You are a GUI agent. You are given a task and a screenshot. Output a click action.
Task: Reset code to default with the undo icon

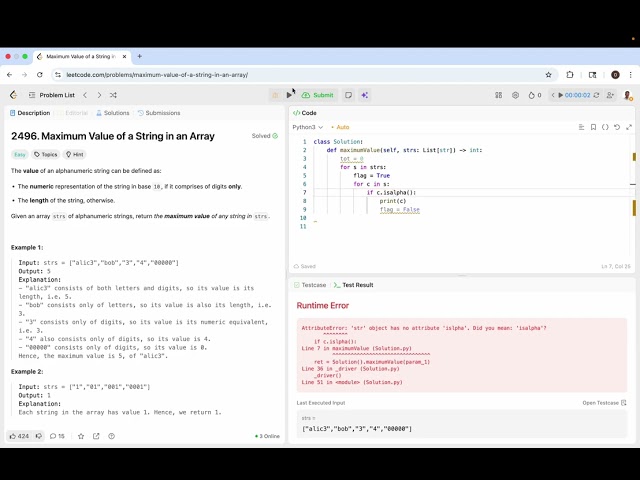pos(617,127)
